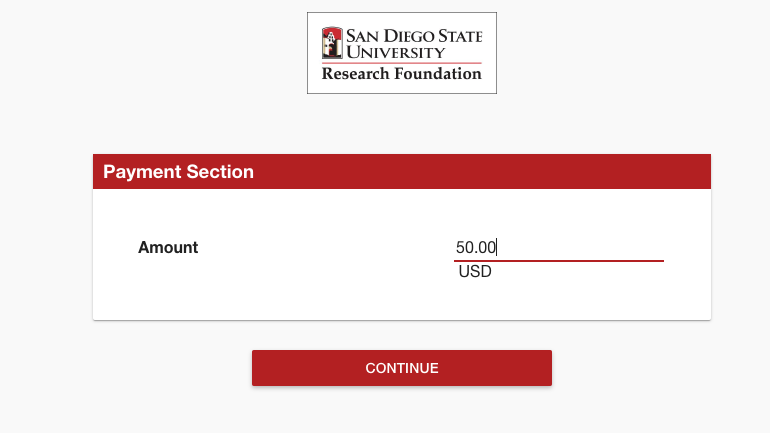Click the red line inside the university logo
Image resolution: width=770 pixels, height=433 pixels.
coord(402,63)
